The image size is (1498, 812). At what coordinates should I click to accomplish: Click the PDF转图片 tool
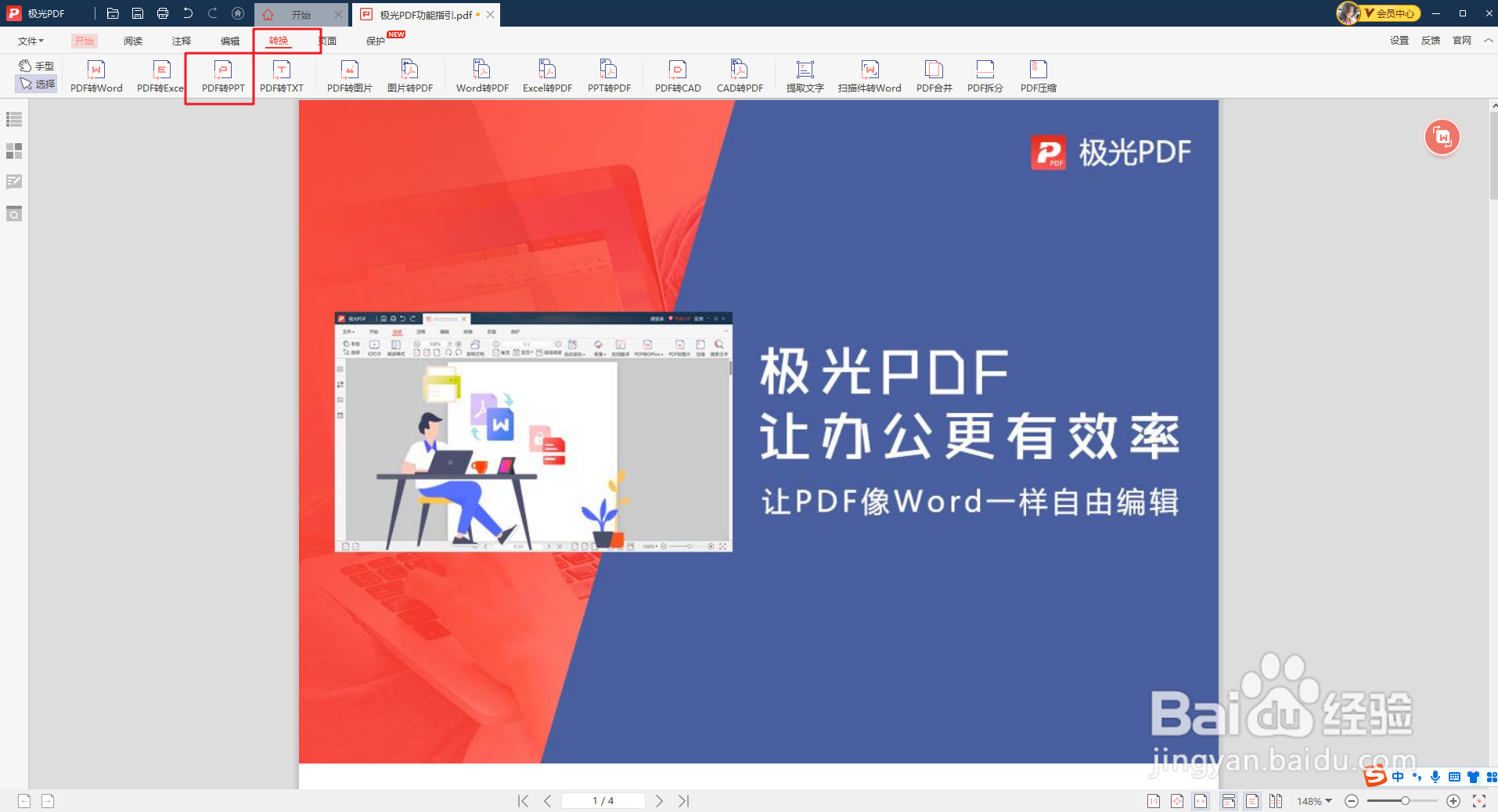[x=349, y=77]
